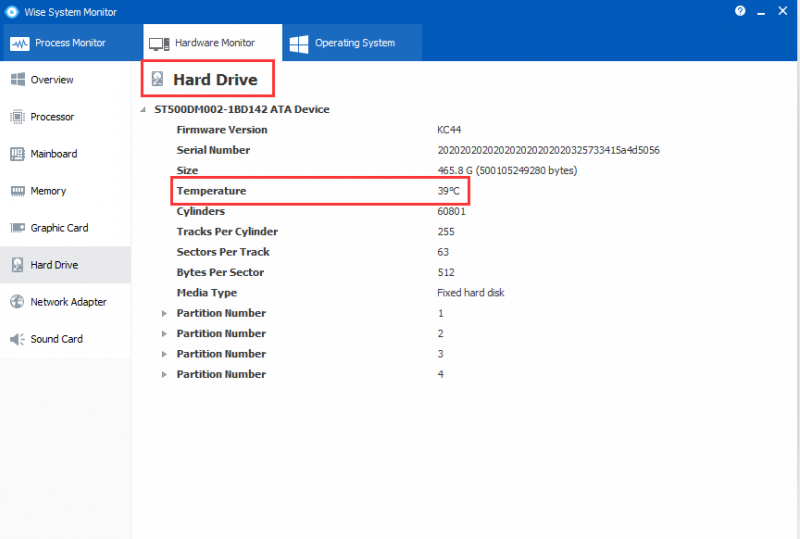Viewport: 800px width, 539px height.
Task: Click the 63 sectors value
Action: pos(443,252)
